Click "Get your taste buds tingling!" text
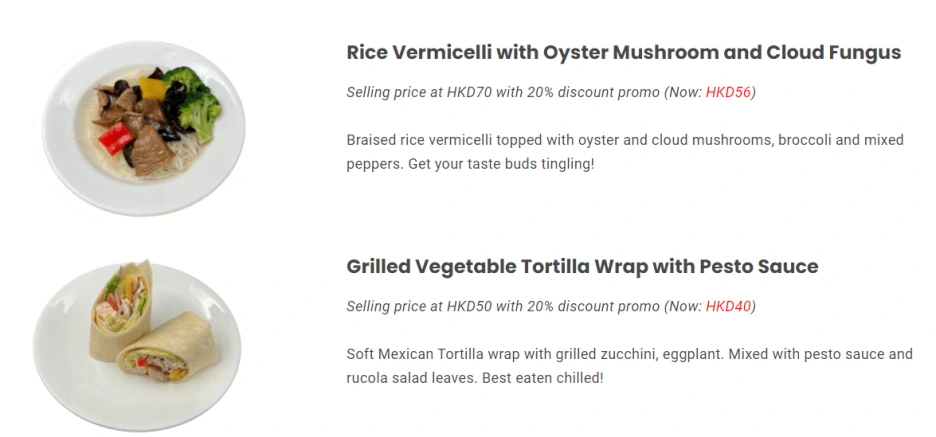The height and width of the screenshot is (437, 936). (x=501, y=164)
